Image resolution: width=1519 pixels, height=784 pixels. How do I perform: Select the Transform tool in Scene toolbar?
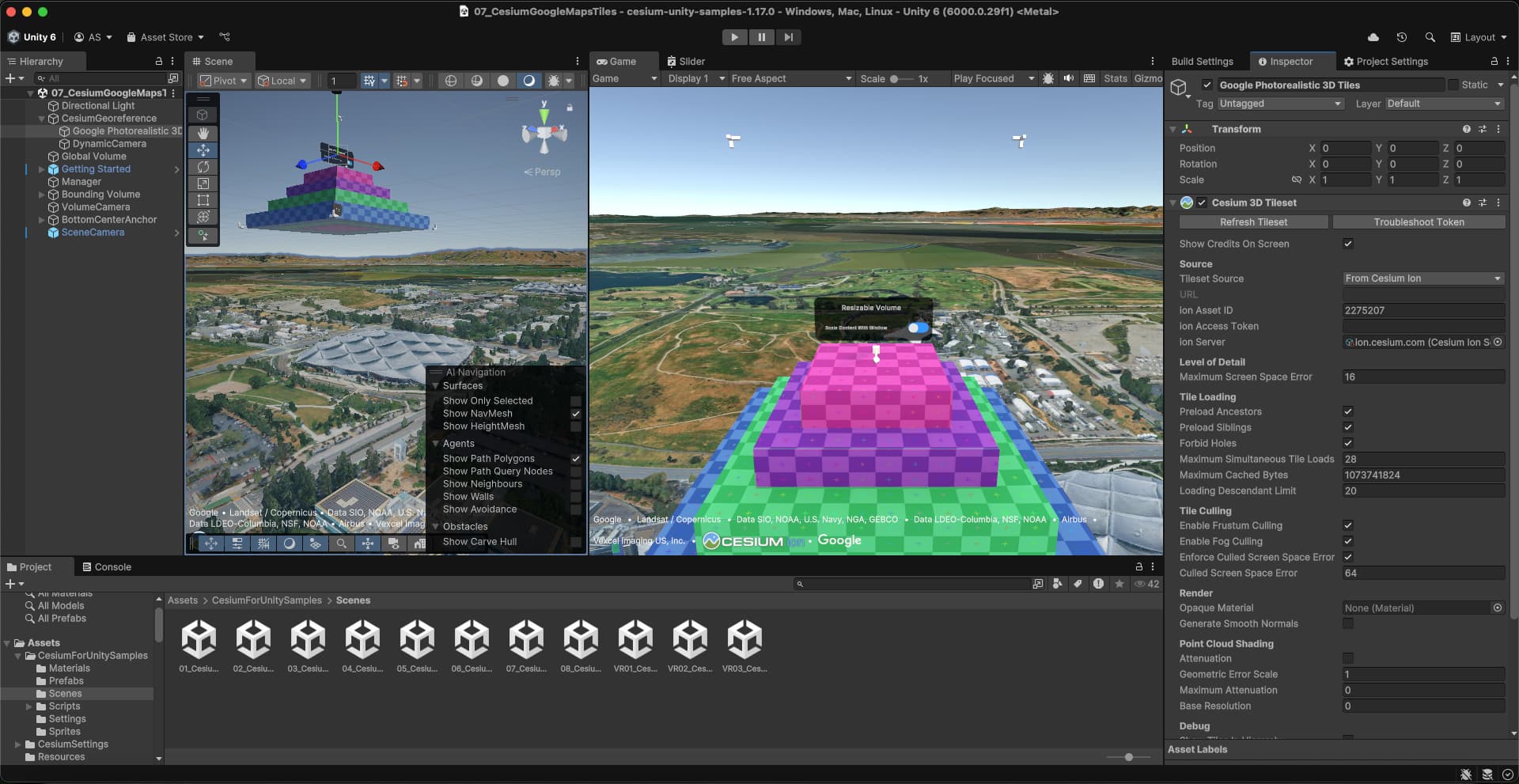[203, 217]
